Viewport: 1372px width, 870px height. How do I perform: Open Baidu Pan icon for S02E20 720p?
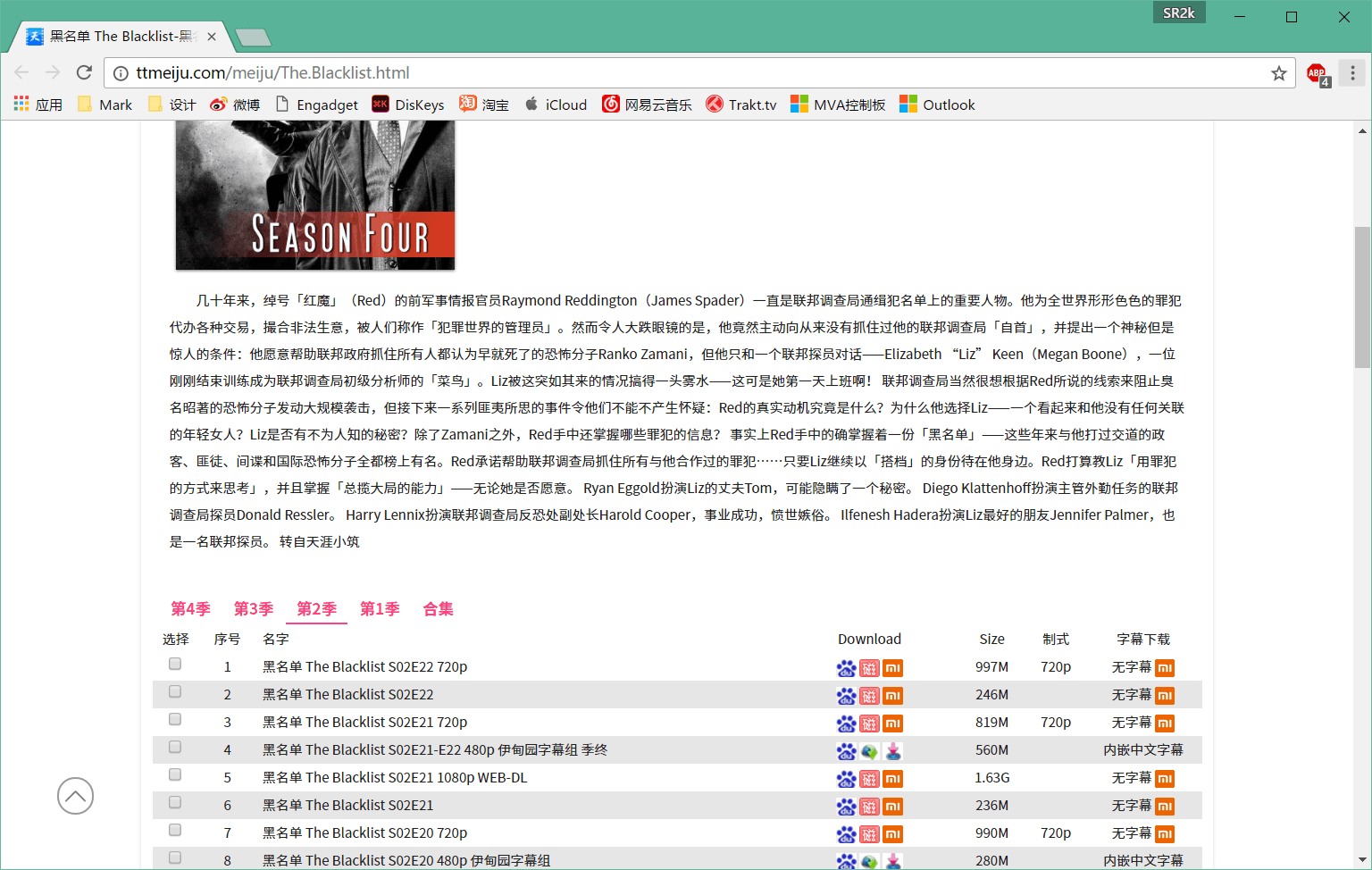[846, 834]
